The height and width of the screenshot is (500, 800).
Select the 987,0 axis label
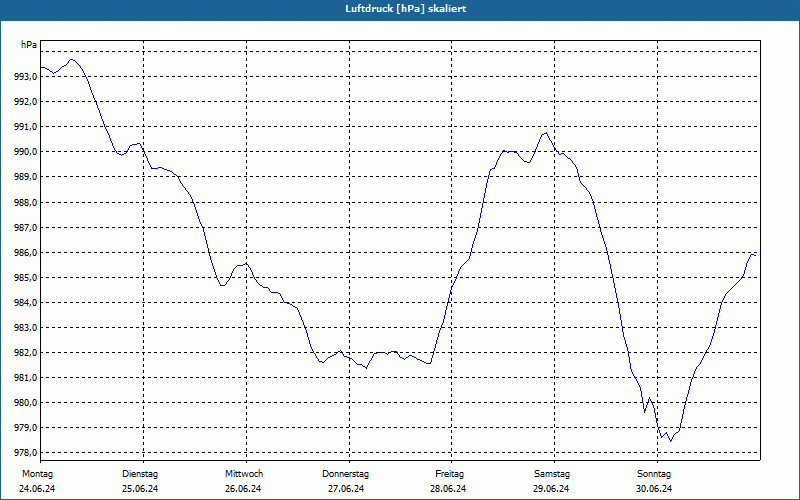26,228
